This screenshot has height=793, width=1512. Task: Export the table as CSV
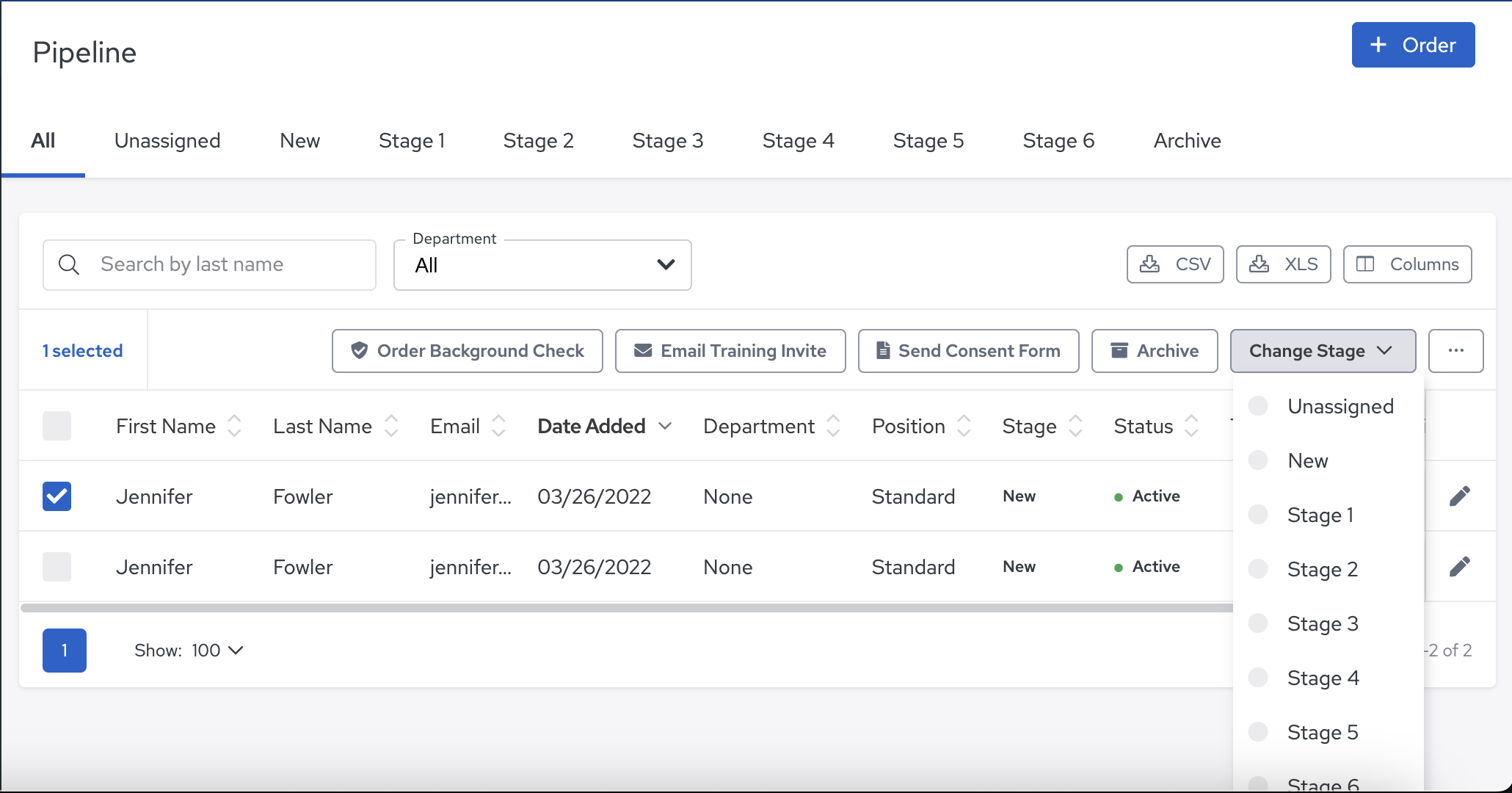click(1175, 264)
